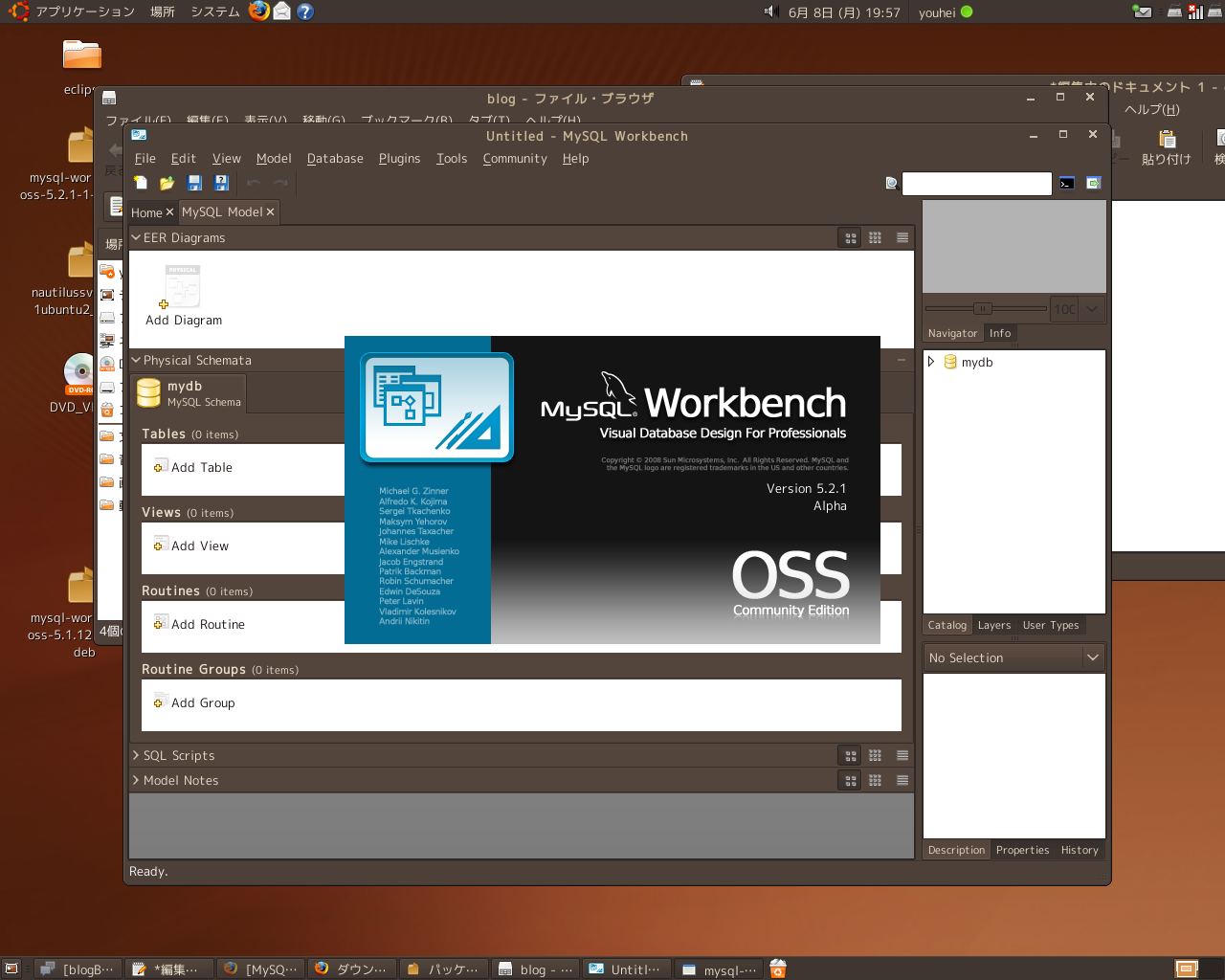Switch to the Layers tab
The width and height of the screenshot is (1225, 980).
pos(993,626)
